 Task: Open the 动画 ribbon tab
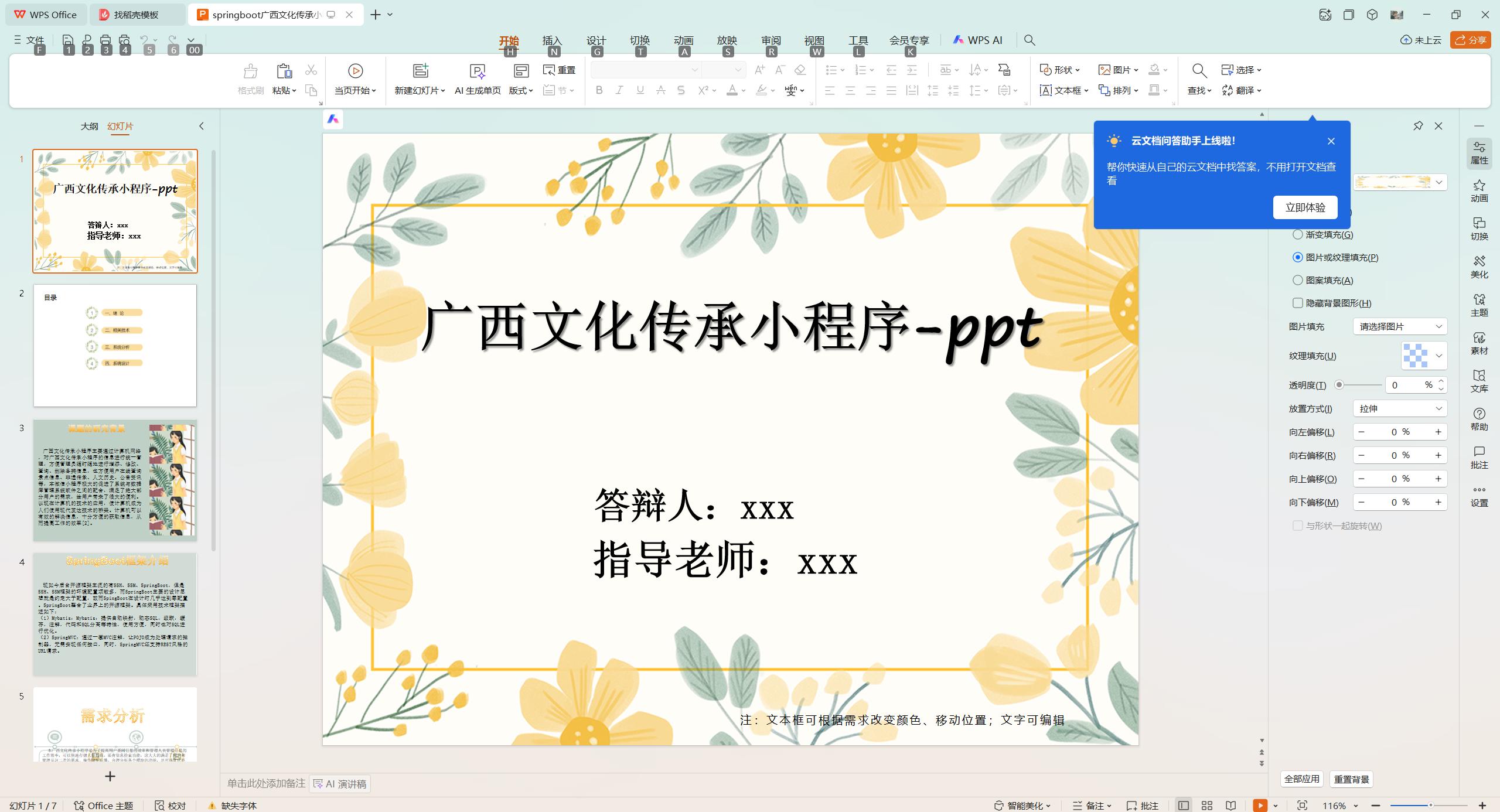click(x=683, y=40)
